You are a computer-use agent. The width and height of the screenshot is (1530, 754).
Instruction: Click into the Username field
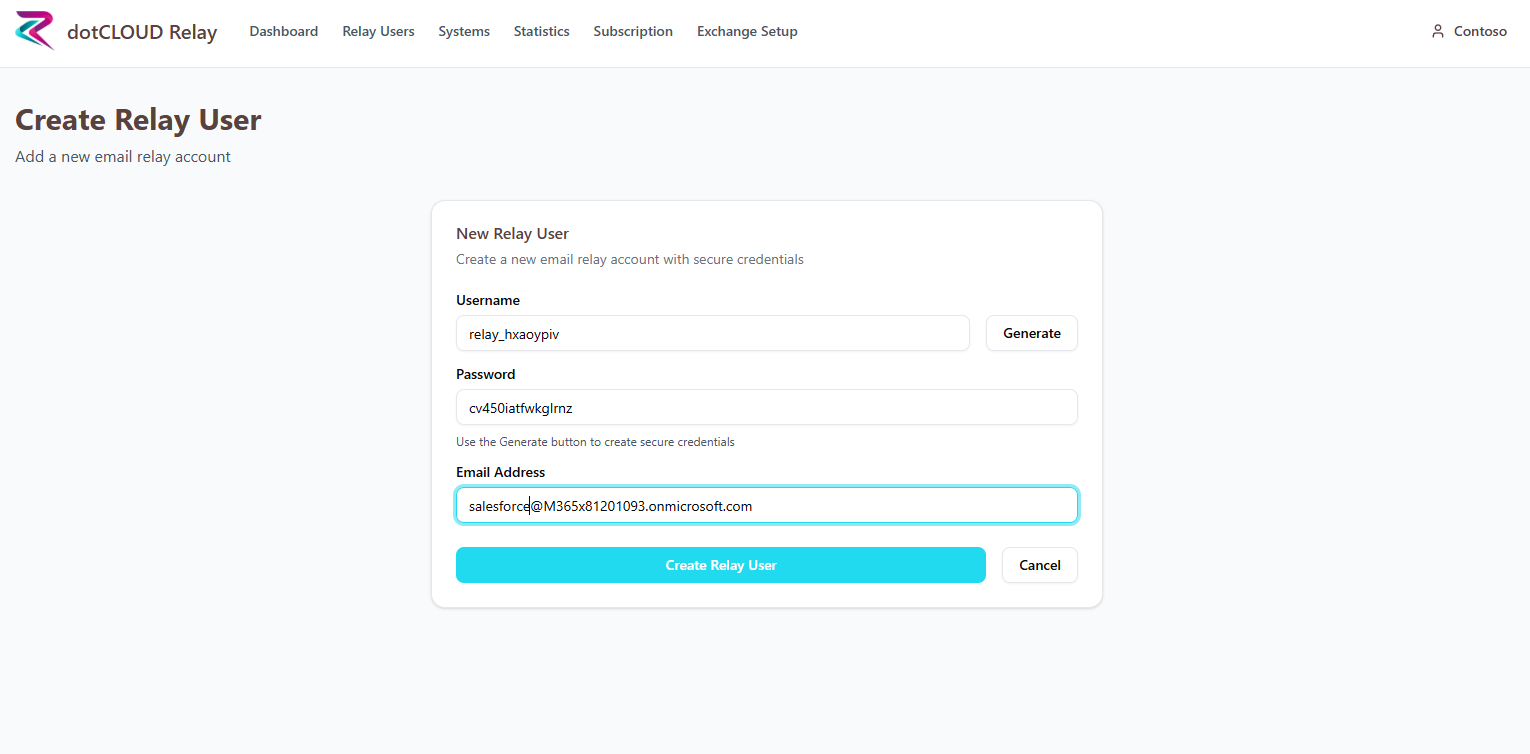click(x=712, y=333)
